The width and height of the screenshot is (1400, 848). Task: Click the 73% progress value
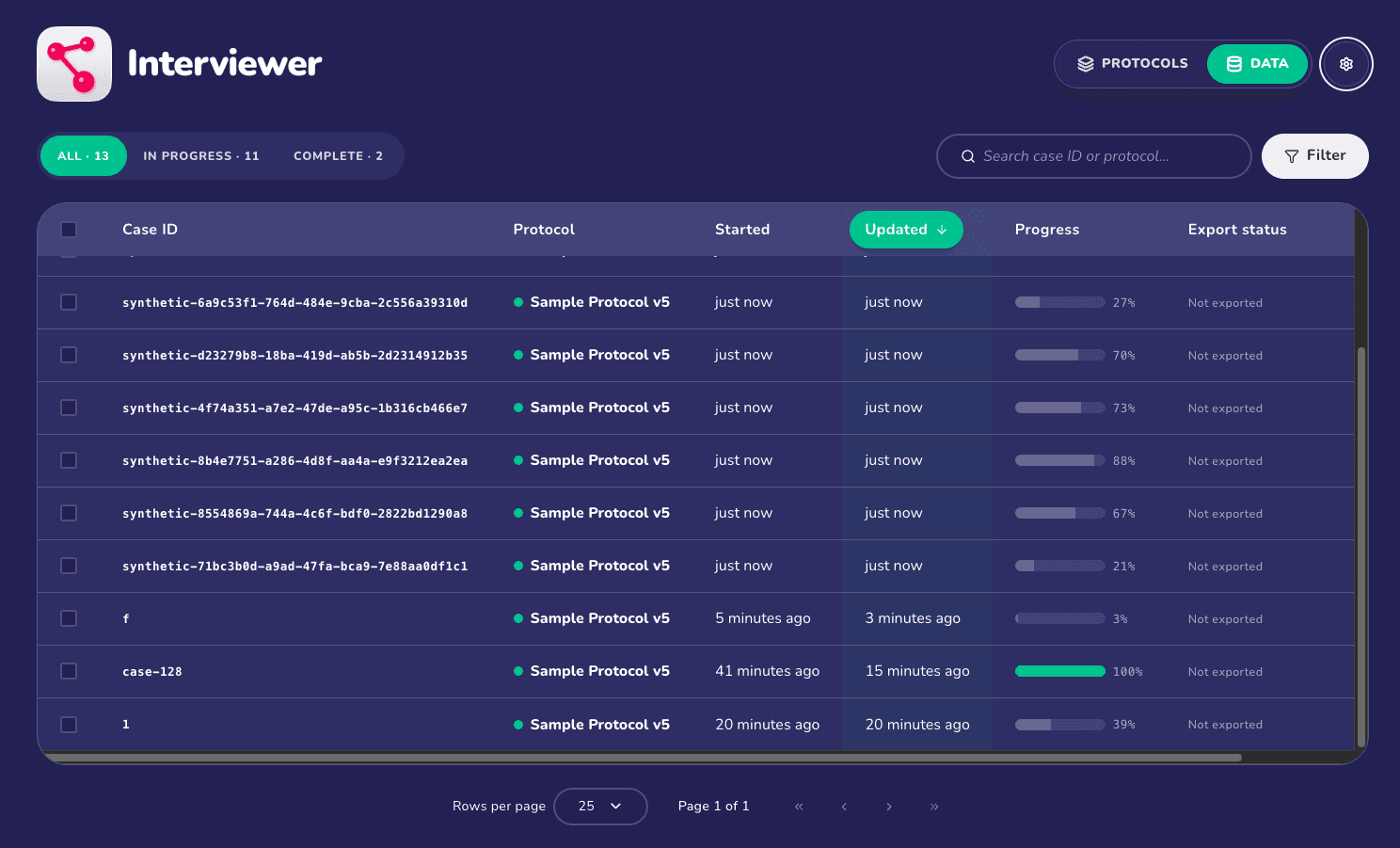(x=1124, y=408)
